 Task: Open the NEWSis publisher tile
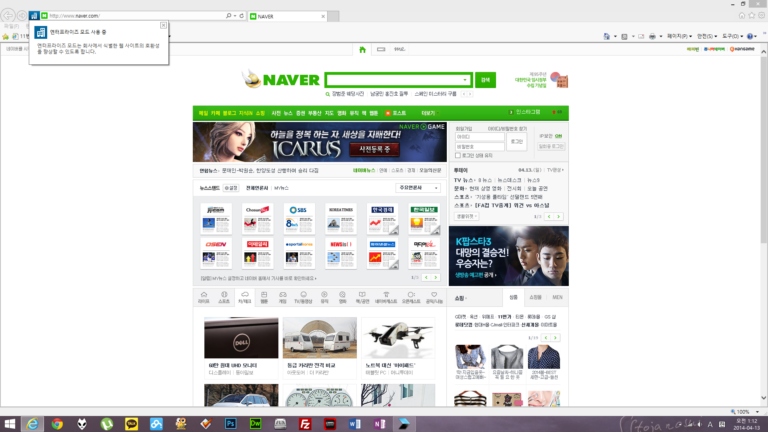341,253
